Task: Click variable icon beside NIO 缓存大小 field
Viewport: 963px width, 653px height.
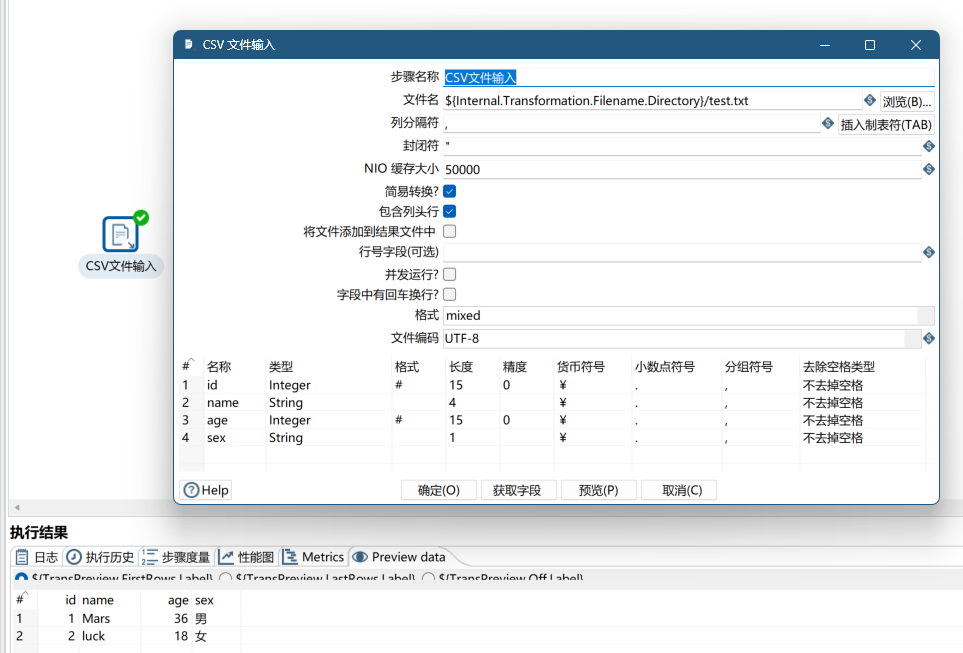Action: [x=928, y=169]
